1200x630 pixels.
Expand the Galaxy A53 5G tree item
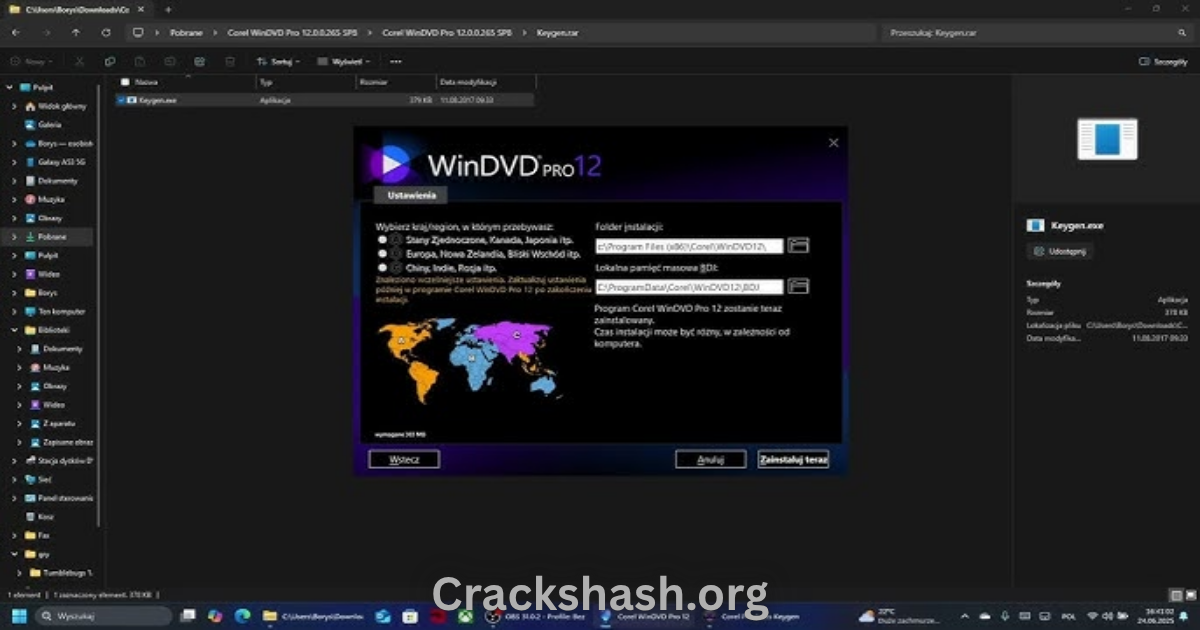14,162
